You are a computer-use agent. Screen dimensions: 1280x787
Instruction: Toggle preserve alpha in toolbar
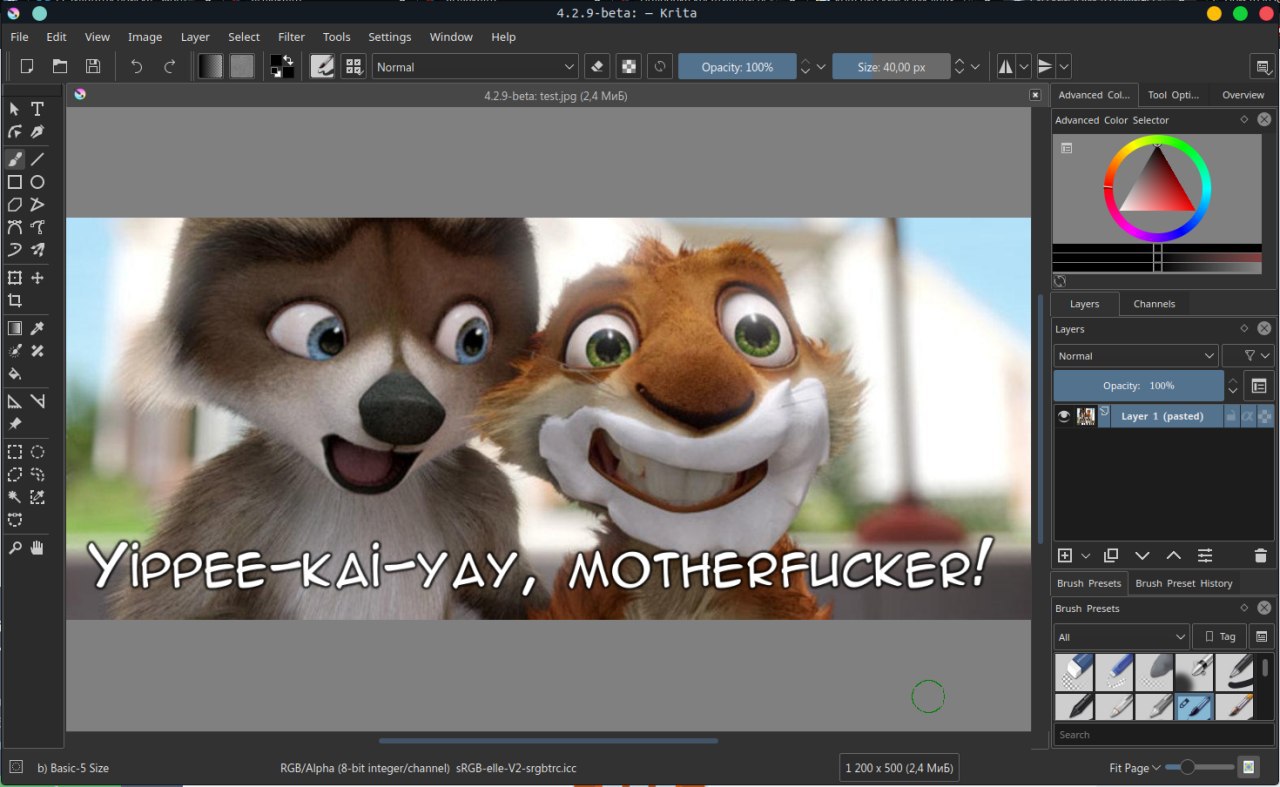[x=629, y=67]
